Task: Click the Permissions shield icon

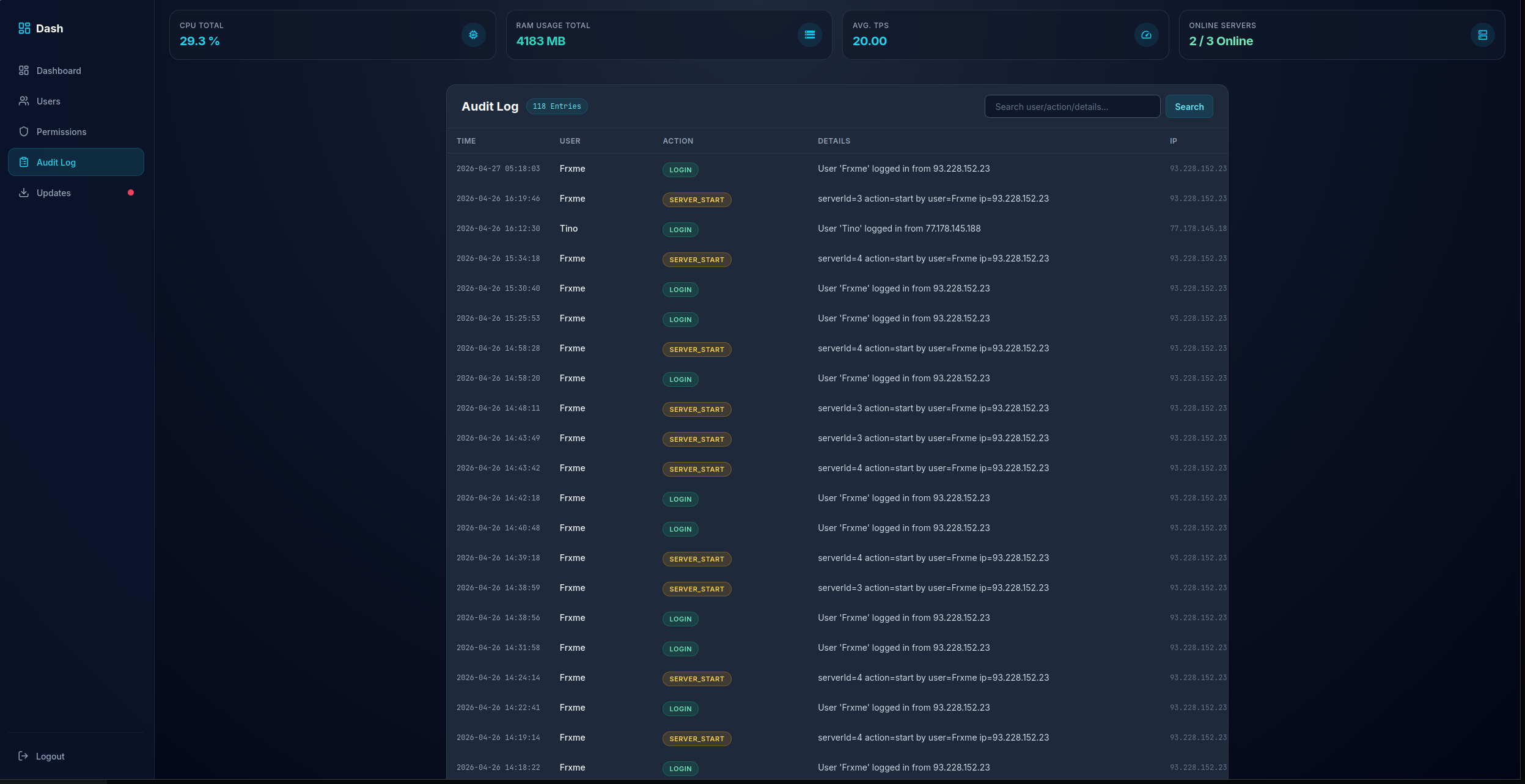Action: (x=24, y=132)
